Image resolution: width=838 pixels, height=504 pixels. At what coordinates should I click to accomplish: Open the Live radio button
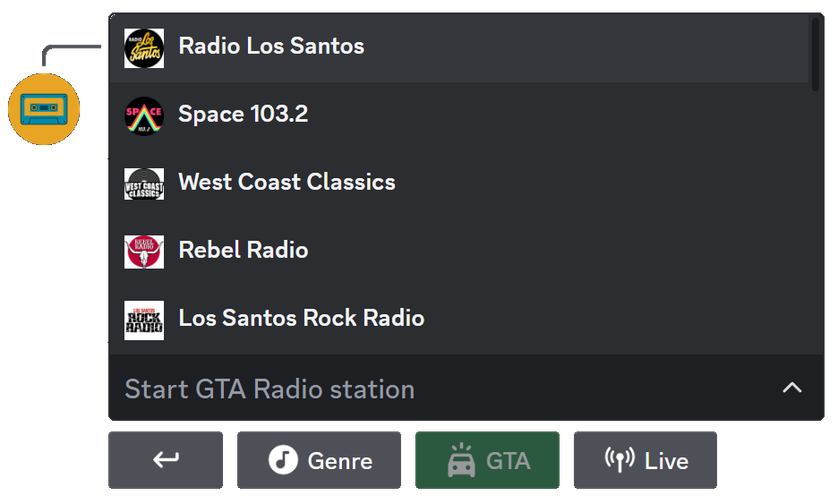point(645,460)
